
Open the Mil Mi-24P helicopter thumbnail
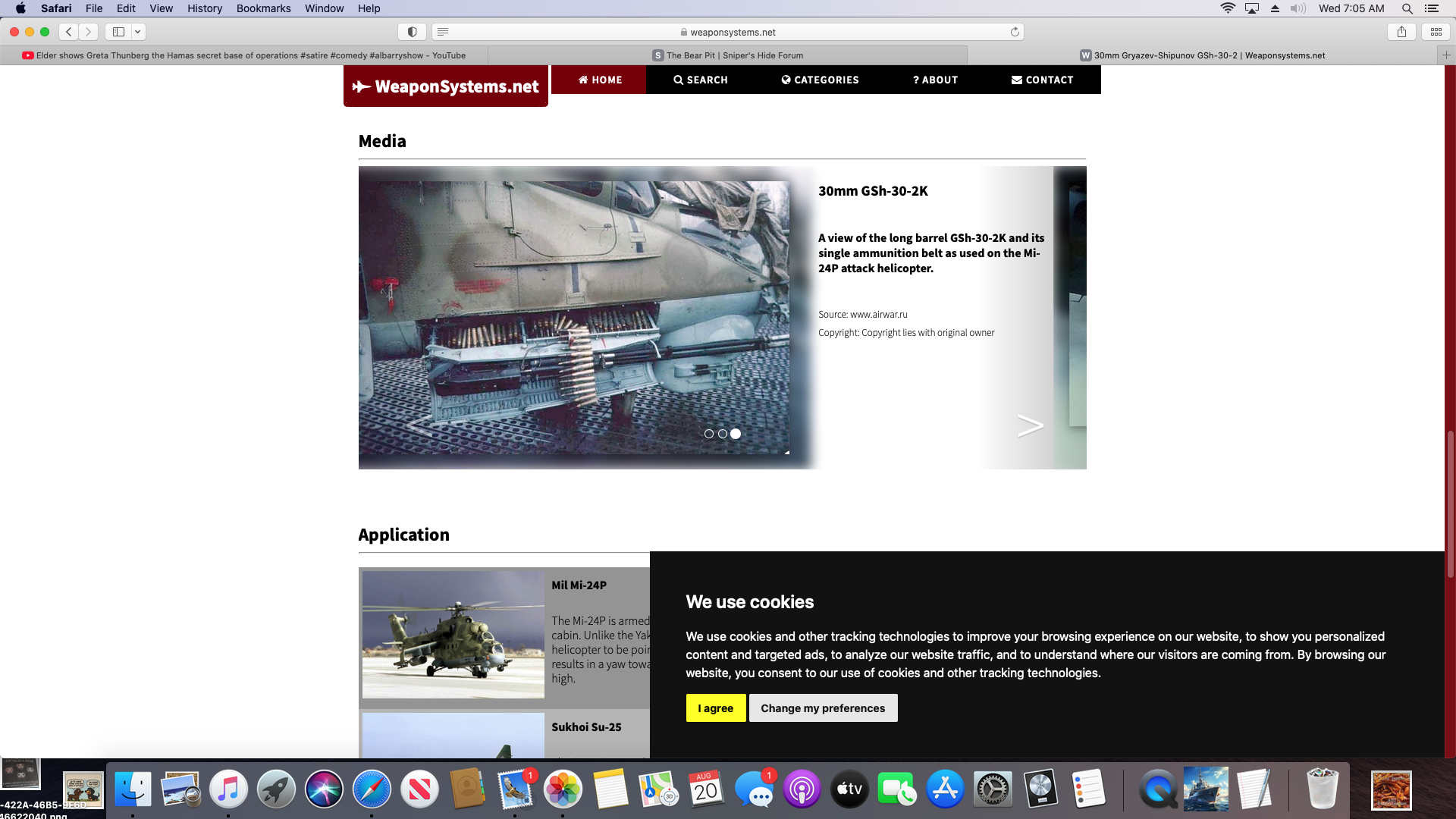pos(453,635)
